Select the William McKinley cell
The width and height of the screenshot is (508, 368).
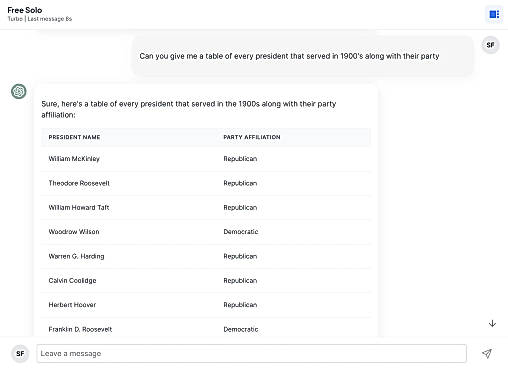pos(74,159)
